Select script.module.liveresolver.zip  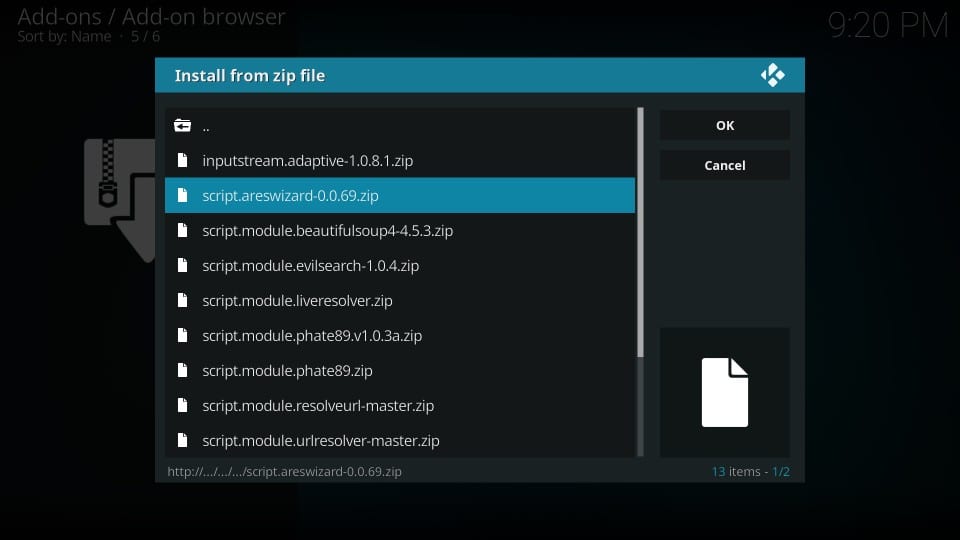tap(400, 300)
